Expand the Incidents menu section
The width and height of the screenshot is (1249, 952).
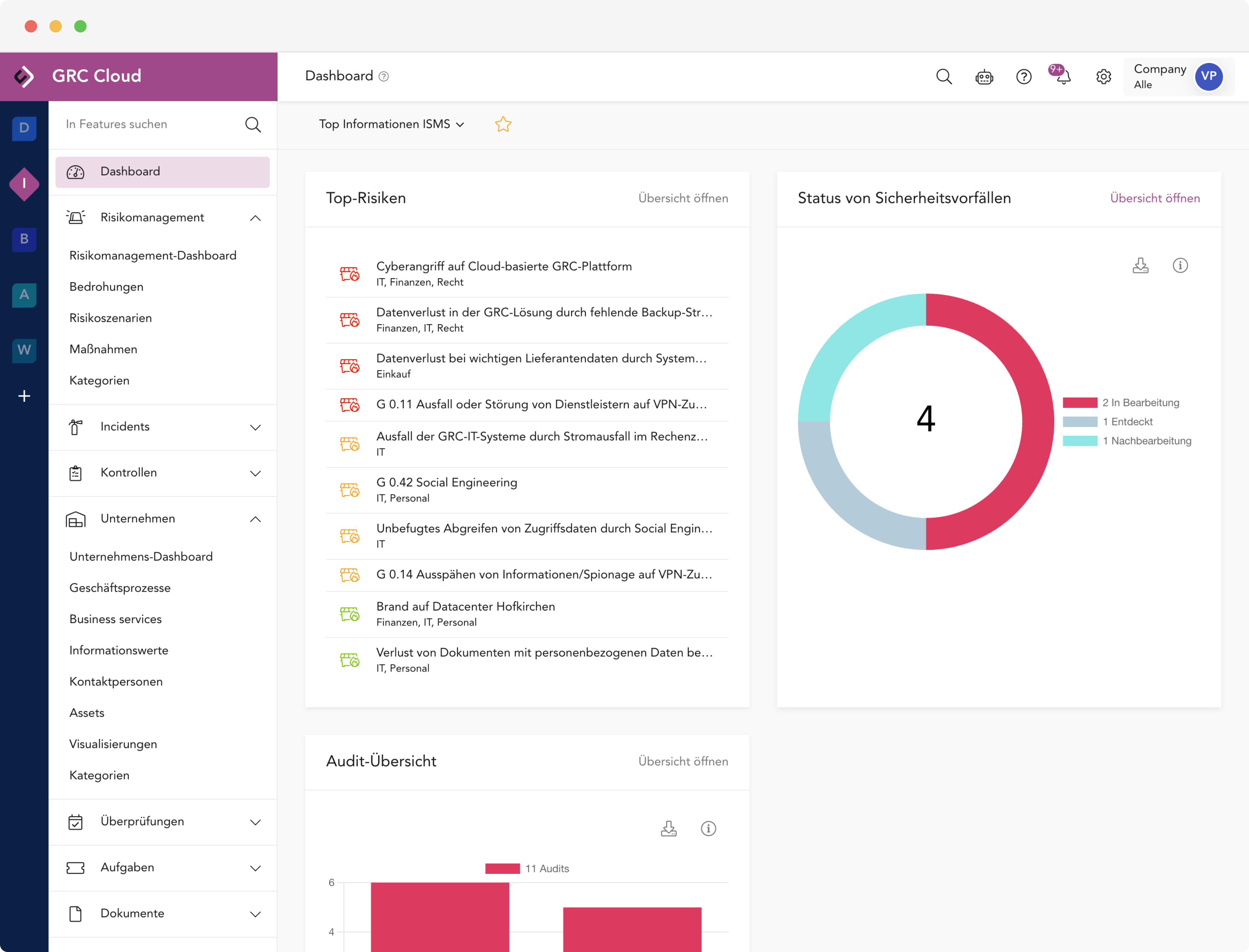[255, 427]
